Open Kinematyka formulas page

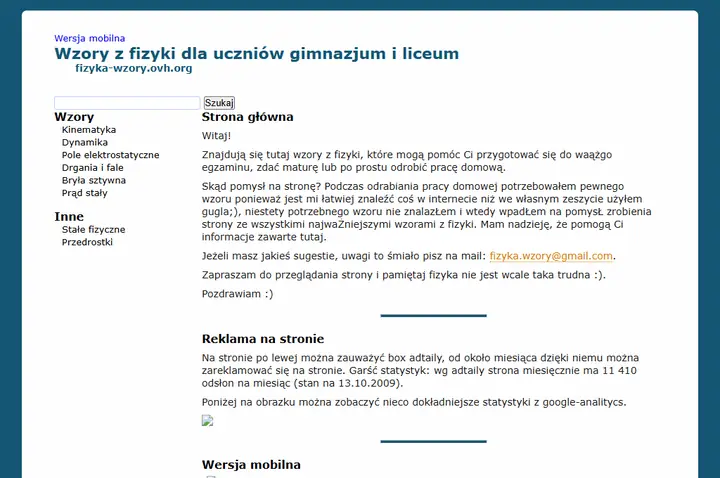[x=89, y=129]
